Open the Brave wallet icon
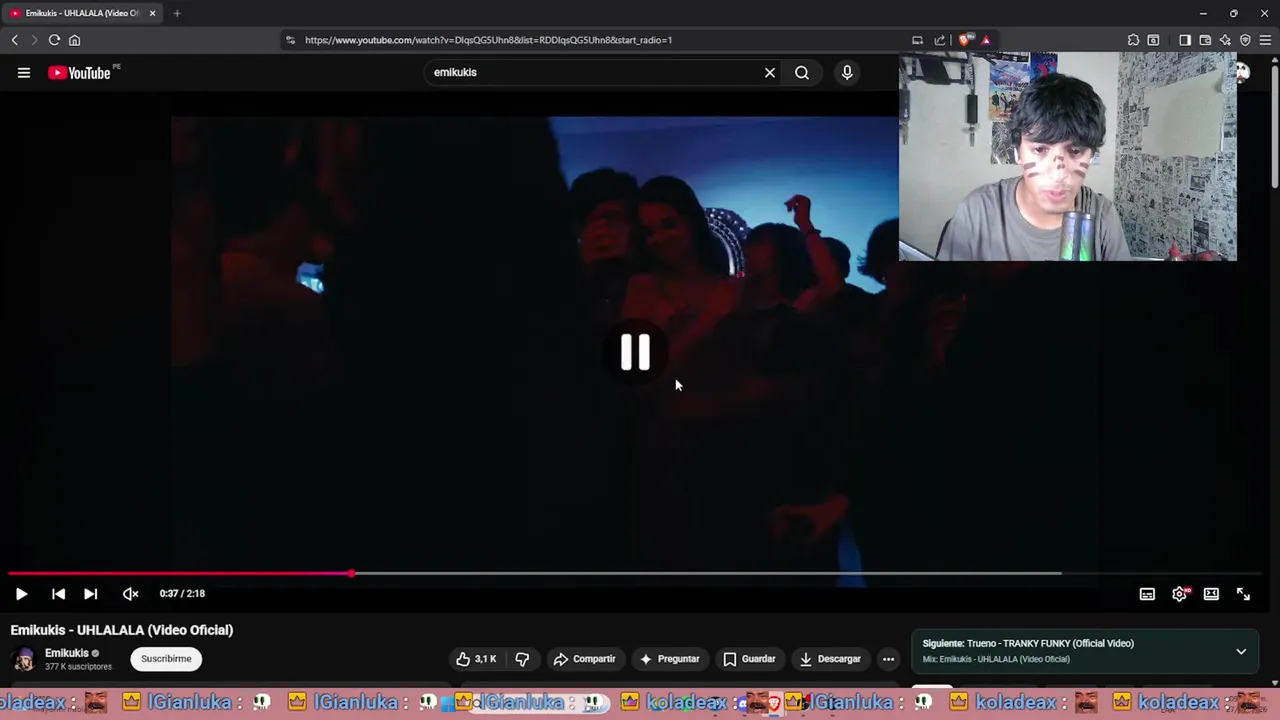1280x720 pixels. 1205,40
